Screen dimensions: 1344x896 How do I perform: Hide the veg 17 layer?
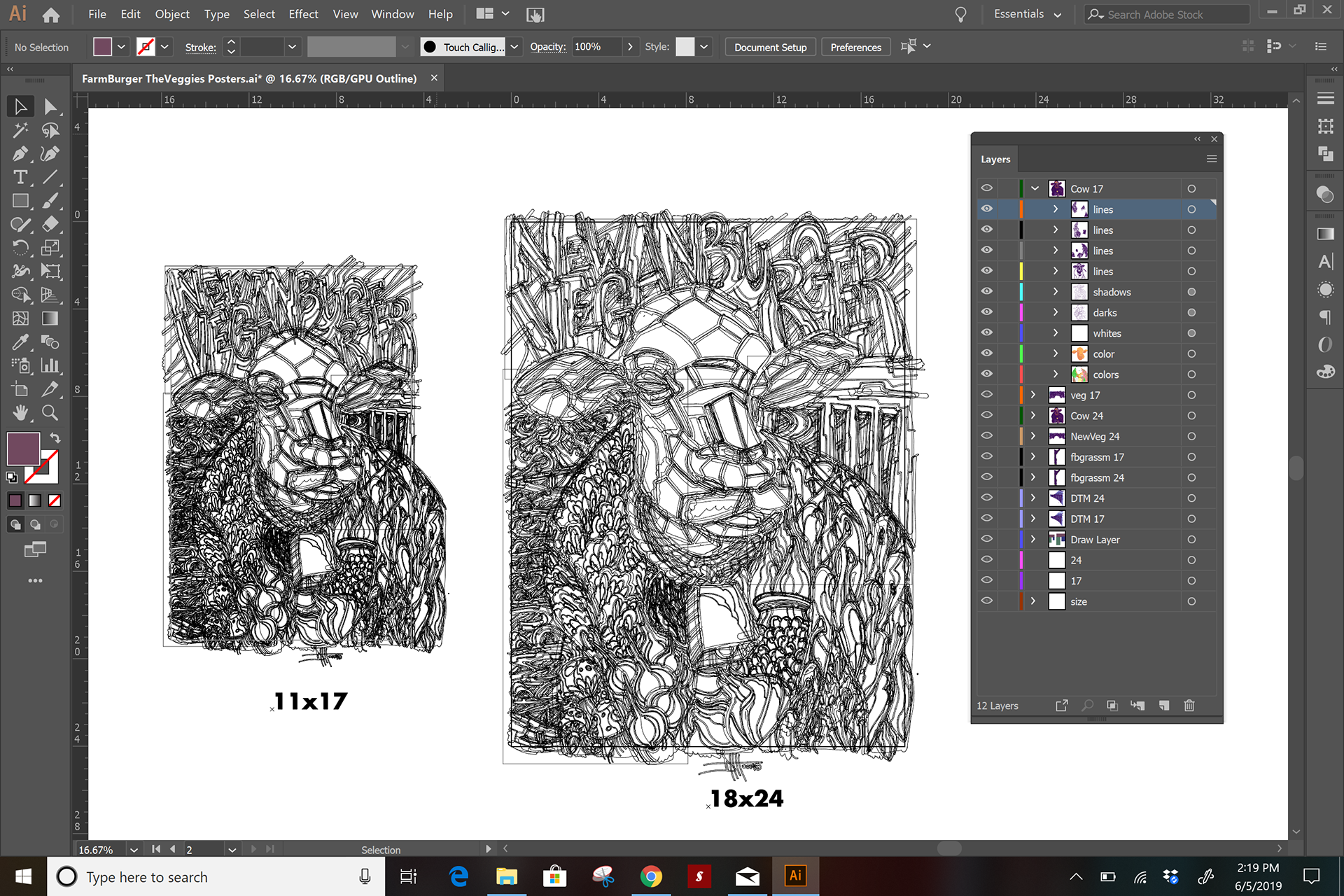[986, 395]
